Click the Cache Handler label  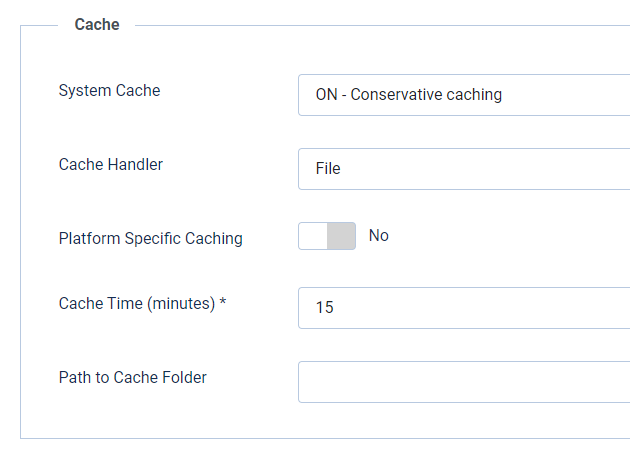(111, 165)
